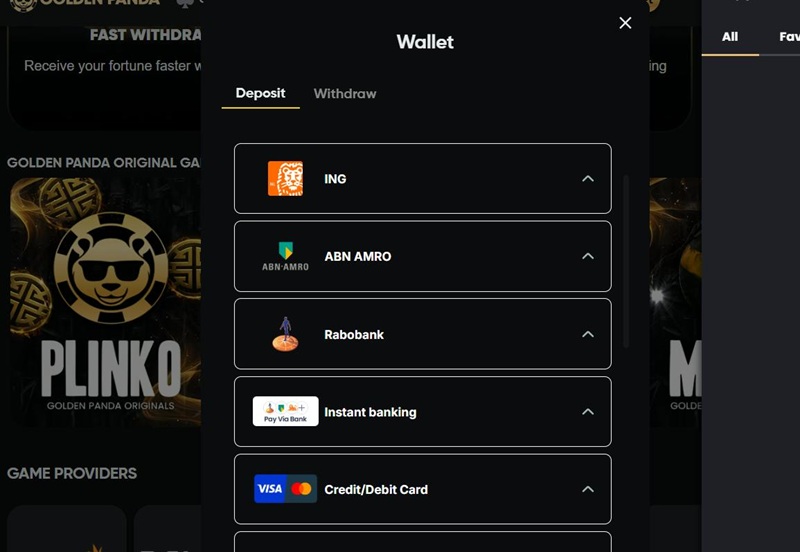
Task: Click the Pay Via Bank logo
Action: pos(285,411)
